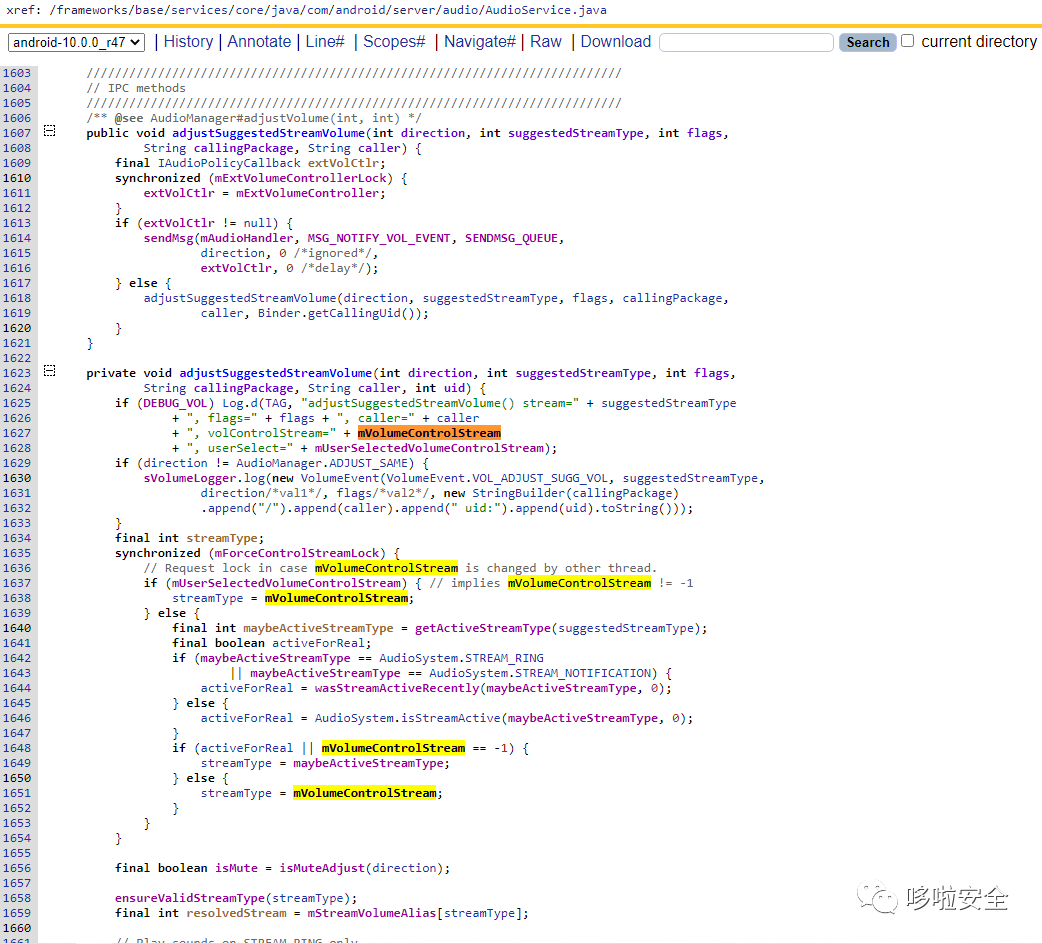Open the History link
1042x944 pixels.
coord(188,42)
